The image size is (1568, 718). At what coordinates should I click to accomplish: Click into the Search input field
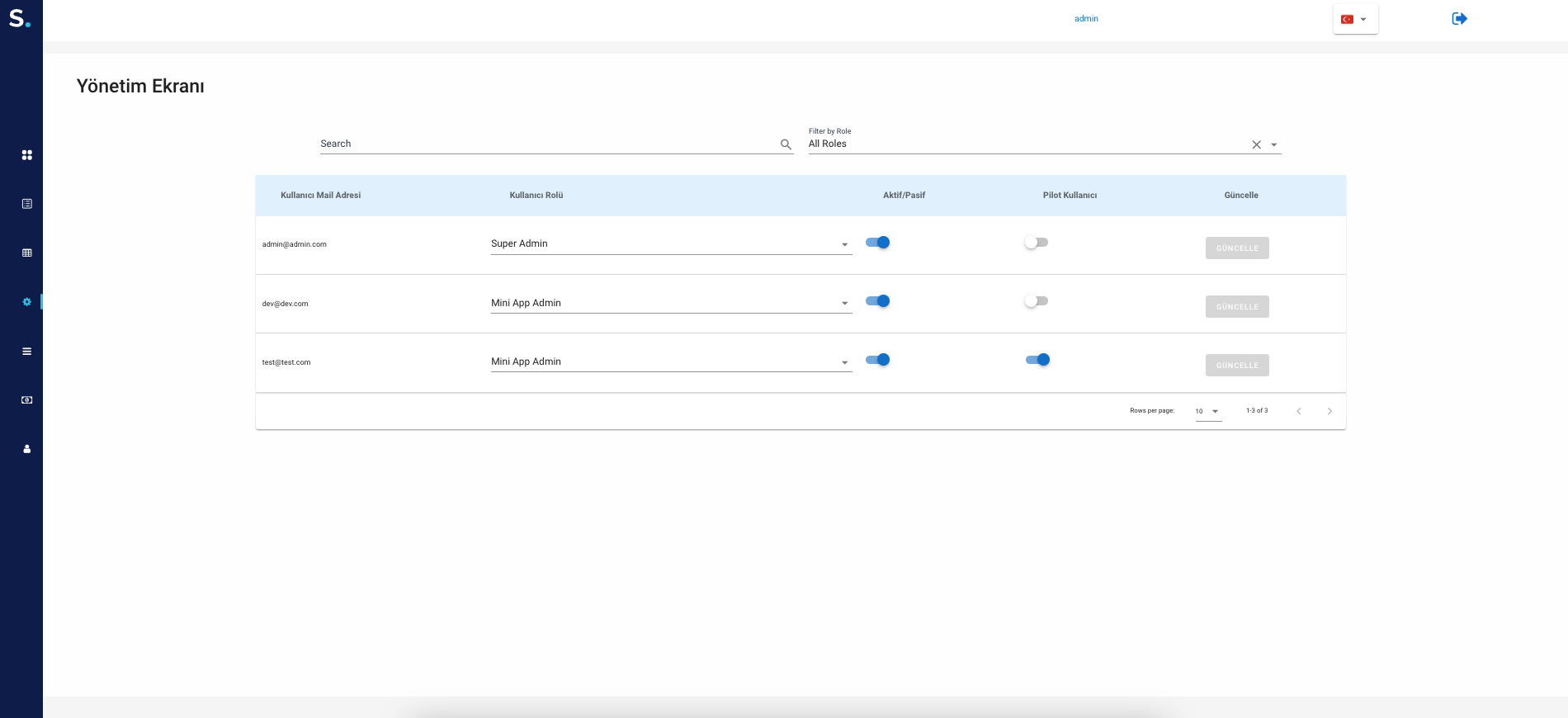point(545,144)
